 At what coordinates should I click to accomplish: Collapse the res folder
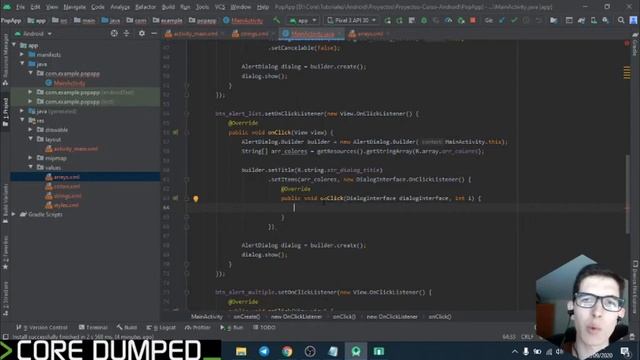click(x=22, y=120)
